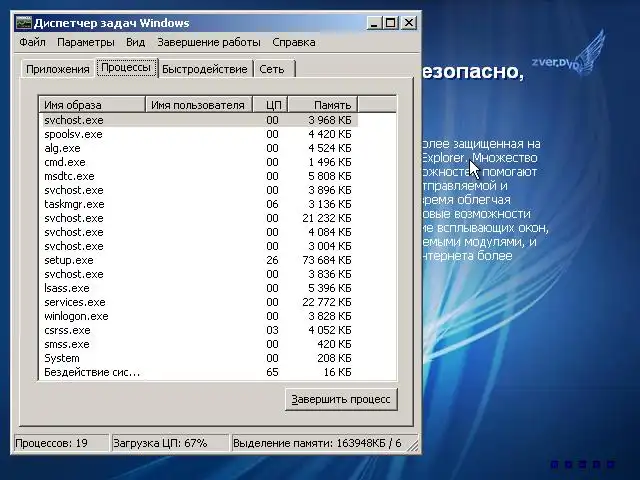640x480 pixels.
Task: Click the 3 896 КБ memory value
Action: [329, 190]
